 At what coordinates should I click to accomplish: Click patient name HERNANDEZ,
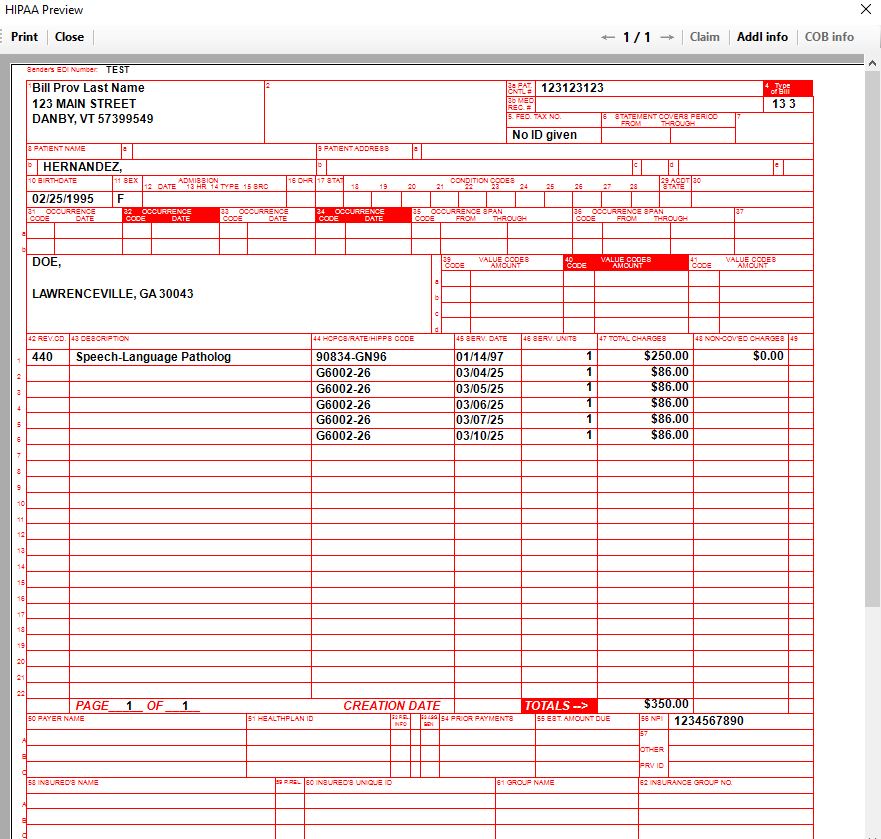tap(83, 167)
